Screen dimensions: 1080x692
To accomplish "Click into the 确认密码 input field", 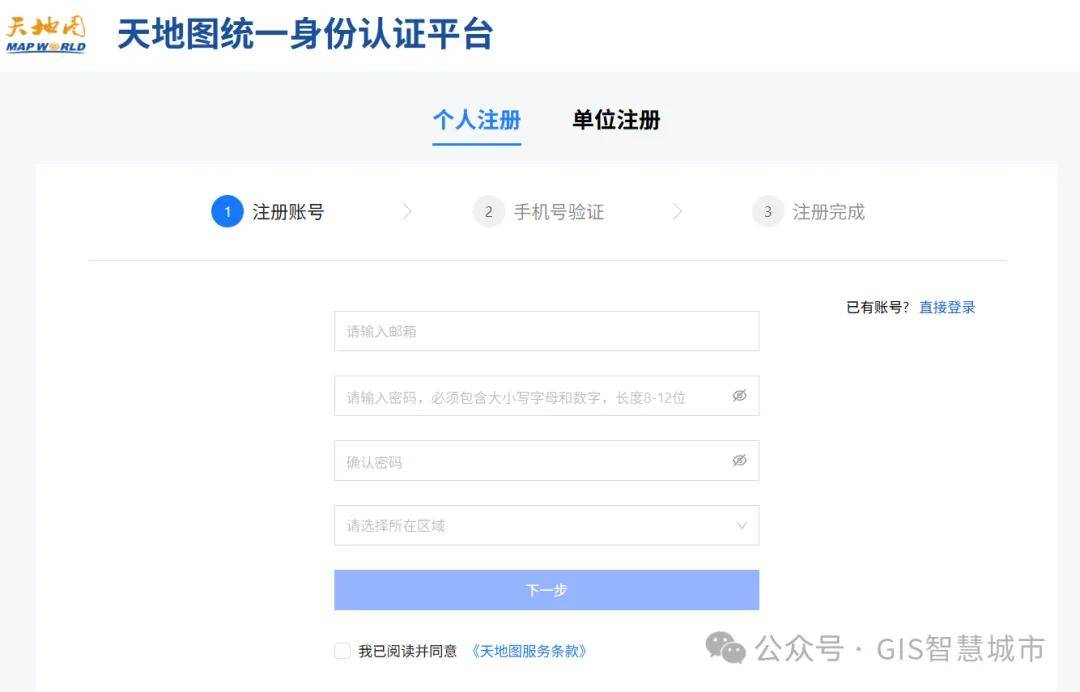I will pyautogui.click(x=530, y=461).
